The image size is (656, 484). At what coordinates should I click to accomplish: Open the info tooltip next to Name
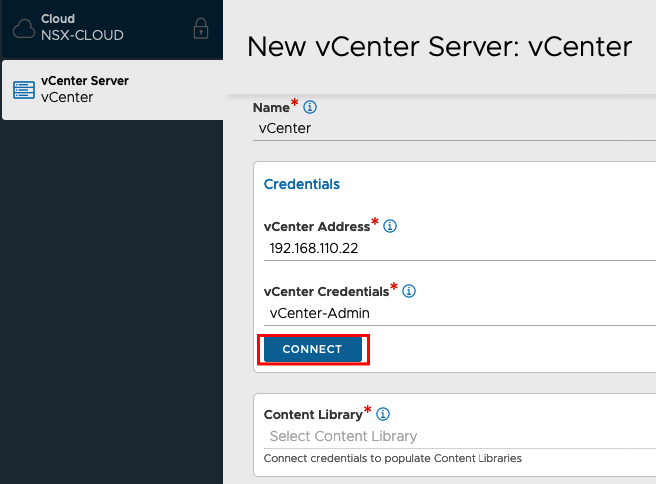click(310, 107)
